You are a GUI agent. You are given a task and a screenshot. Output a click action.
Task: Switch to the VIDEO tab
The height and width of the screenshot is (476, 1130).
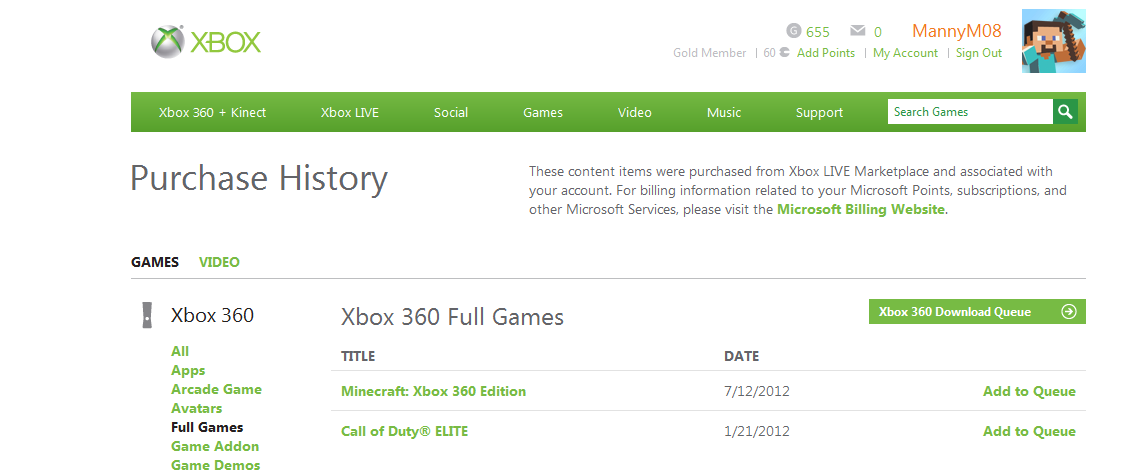pyautogui.click(x=219, y=263)
